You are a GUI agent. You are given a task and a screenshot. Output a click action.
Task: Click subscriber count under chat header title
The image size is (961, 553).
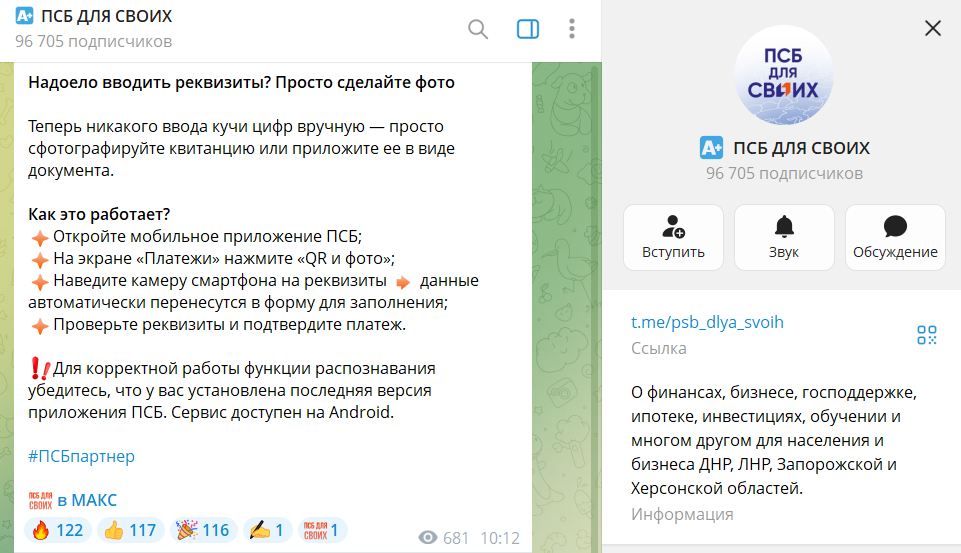pyautogui.click(x=94, y=41)
